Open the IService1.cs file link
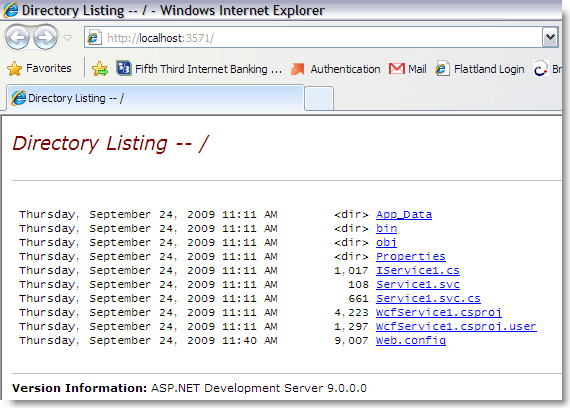The width and height of the screenshot is (570, 408). pyautogui.click(x=418, y=271)
